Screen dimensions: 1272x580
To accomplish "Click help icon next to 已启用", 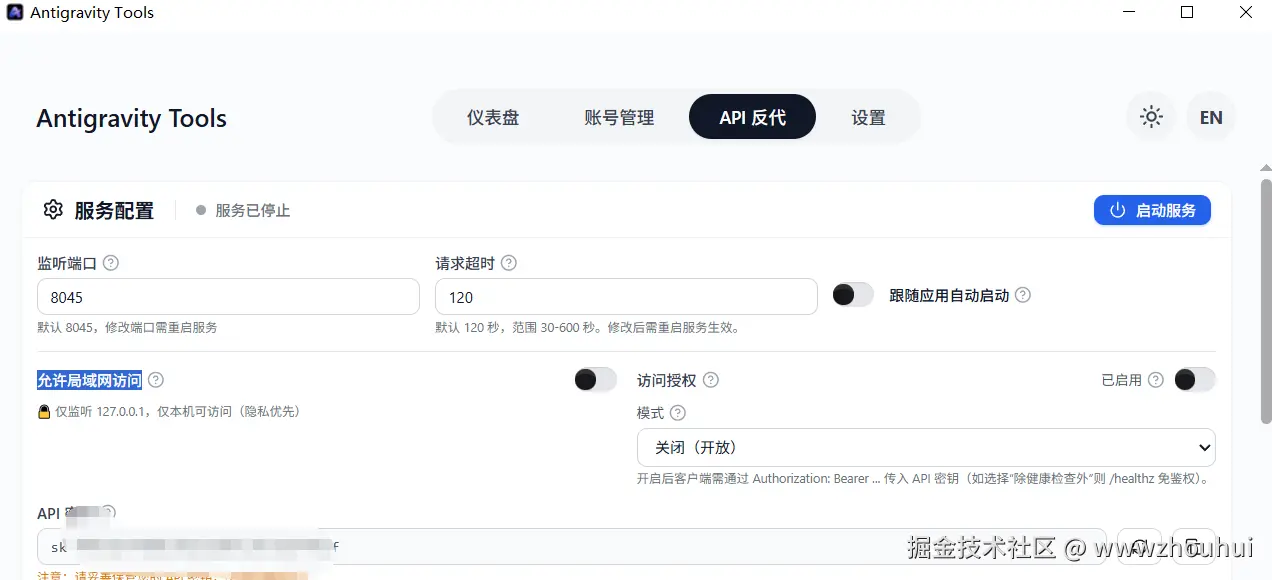I will tap(1156, 380).
